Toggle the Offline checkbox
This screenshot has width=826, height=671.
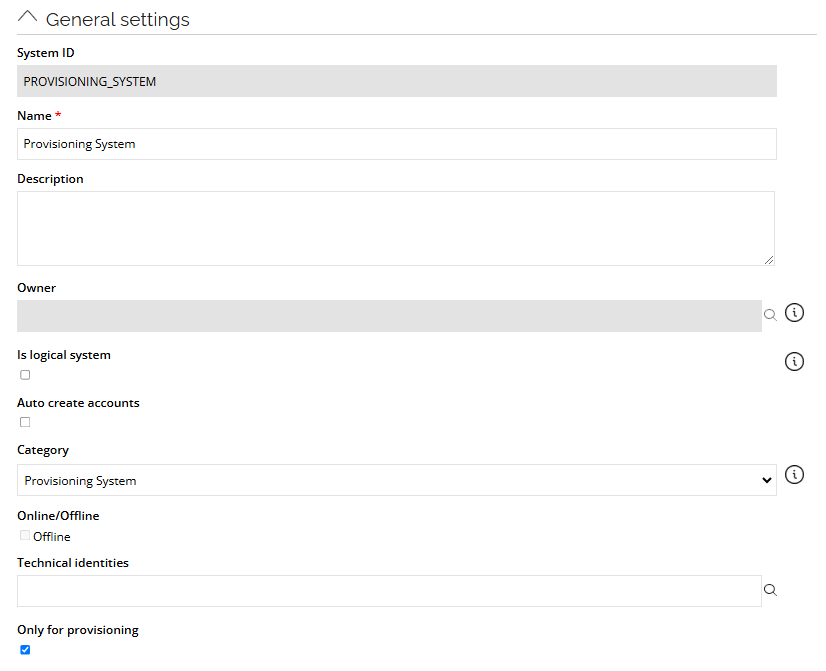[25, 536]
